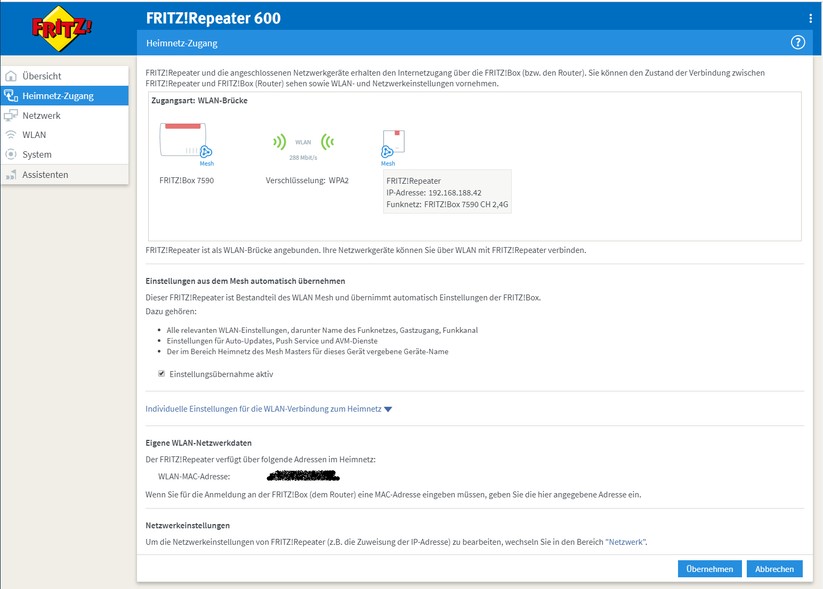This screenshot has width=823, height=589.
Task: Follow the "Netzwerk" link in Netzwerkeinstellungen
Action: click(x=626, y=541)
